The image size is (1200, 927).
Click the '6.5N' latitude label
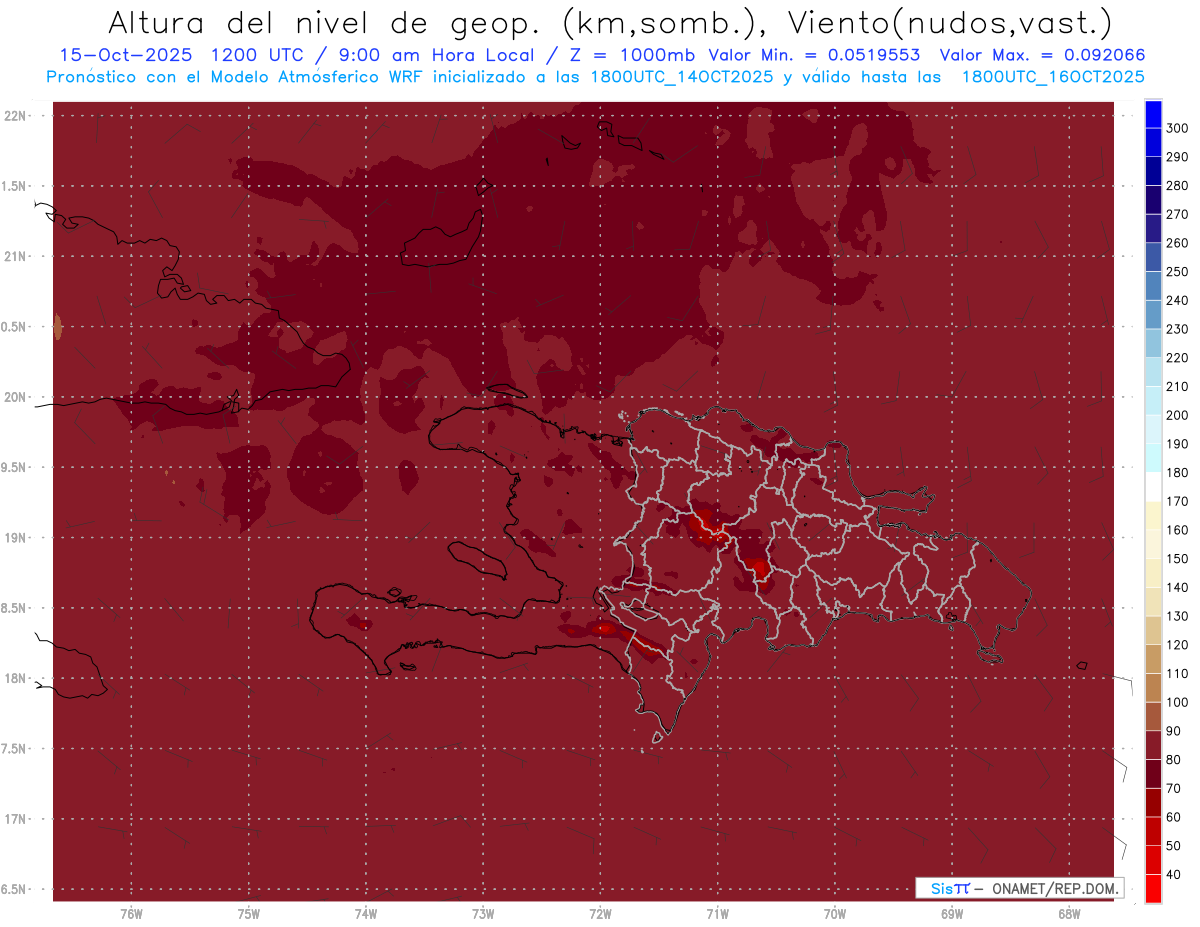15,890
